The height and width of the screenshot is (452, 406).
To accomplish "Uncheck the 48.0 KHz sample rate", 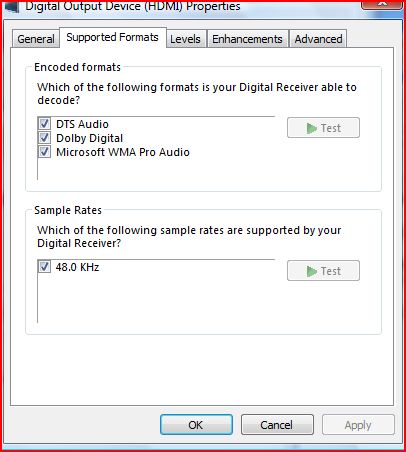I will [44, 267].
